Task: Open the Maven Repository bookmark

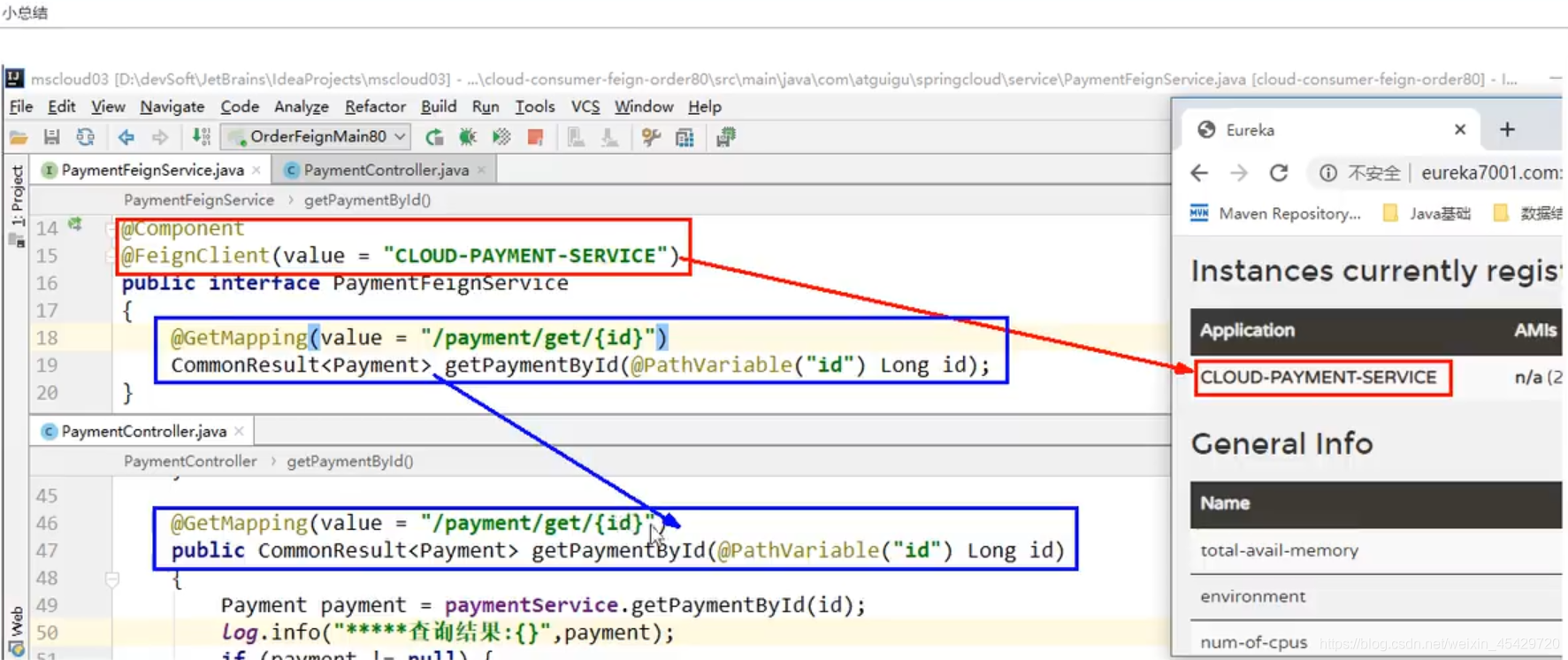Action: pyautogui.click(x=1275, y=213)
